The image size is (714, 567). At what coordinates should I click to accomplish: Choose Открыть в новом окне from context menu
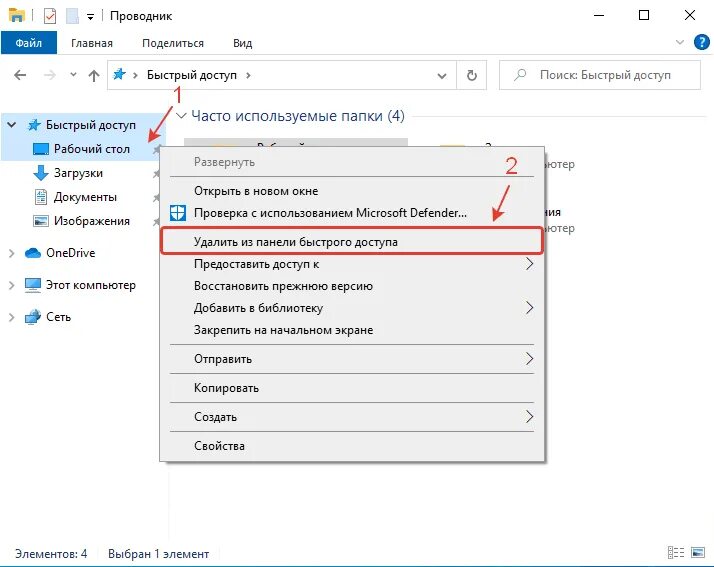tap(352, 191)
